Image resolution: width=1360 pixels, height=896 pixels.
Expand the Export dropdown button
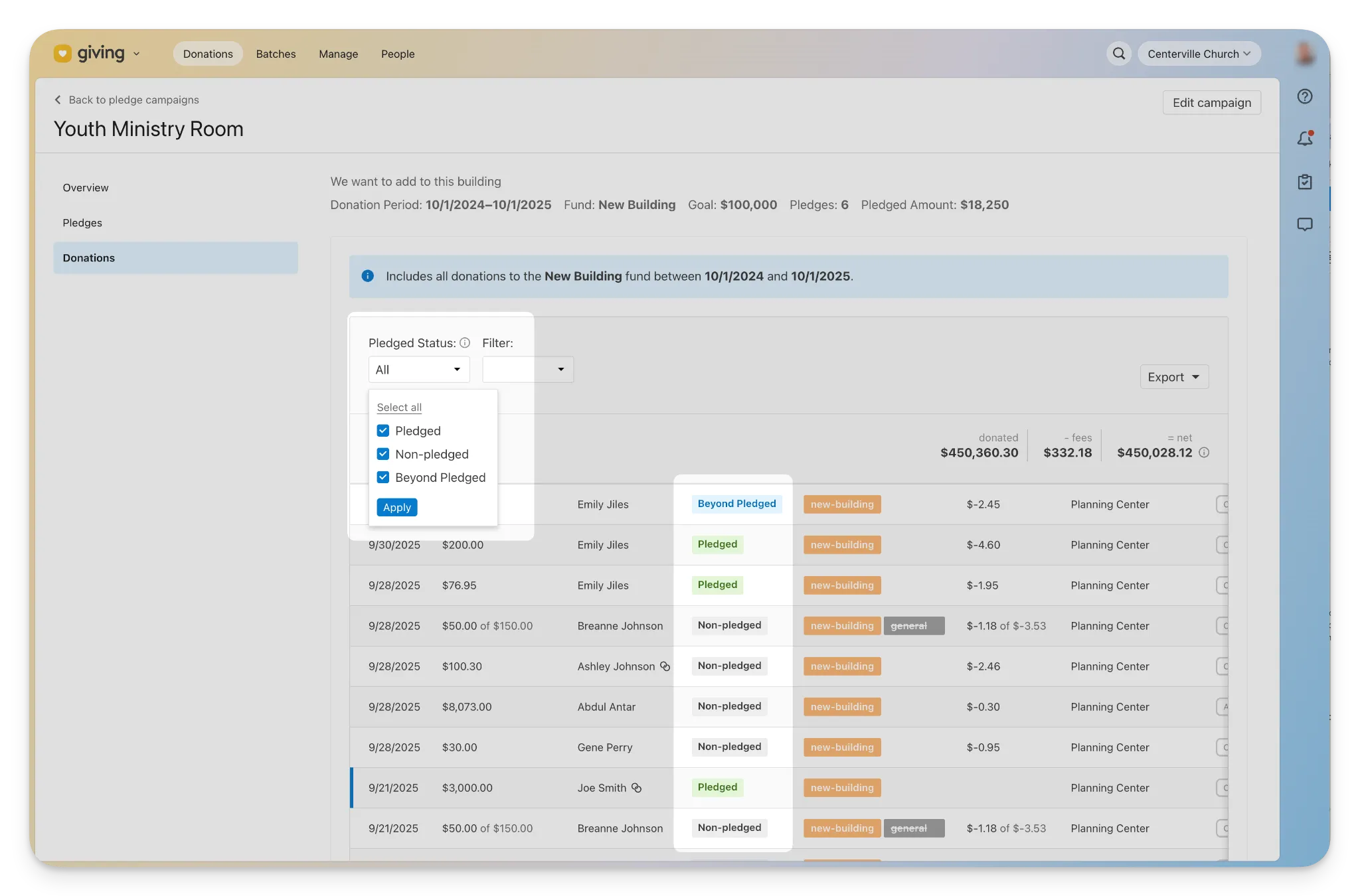tap(1174, 377)
